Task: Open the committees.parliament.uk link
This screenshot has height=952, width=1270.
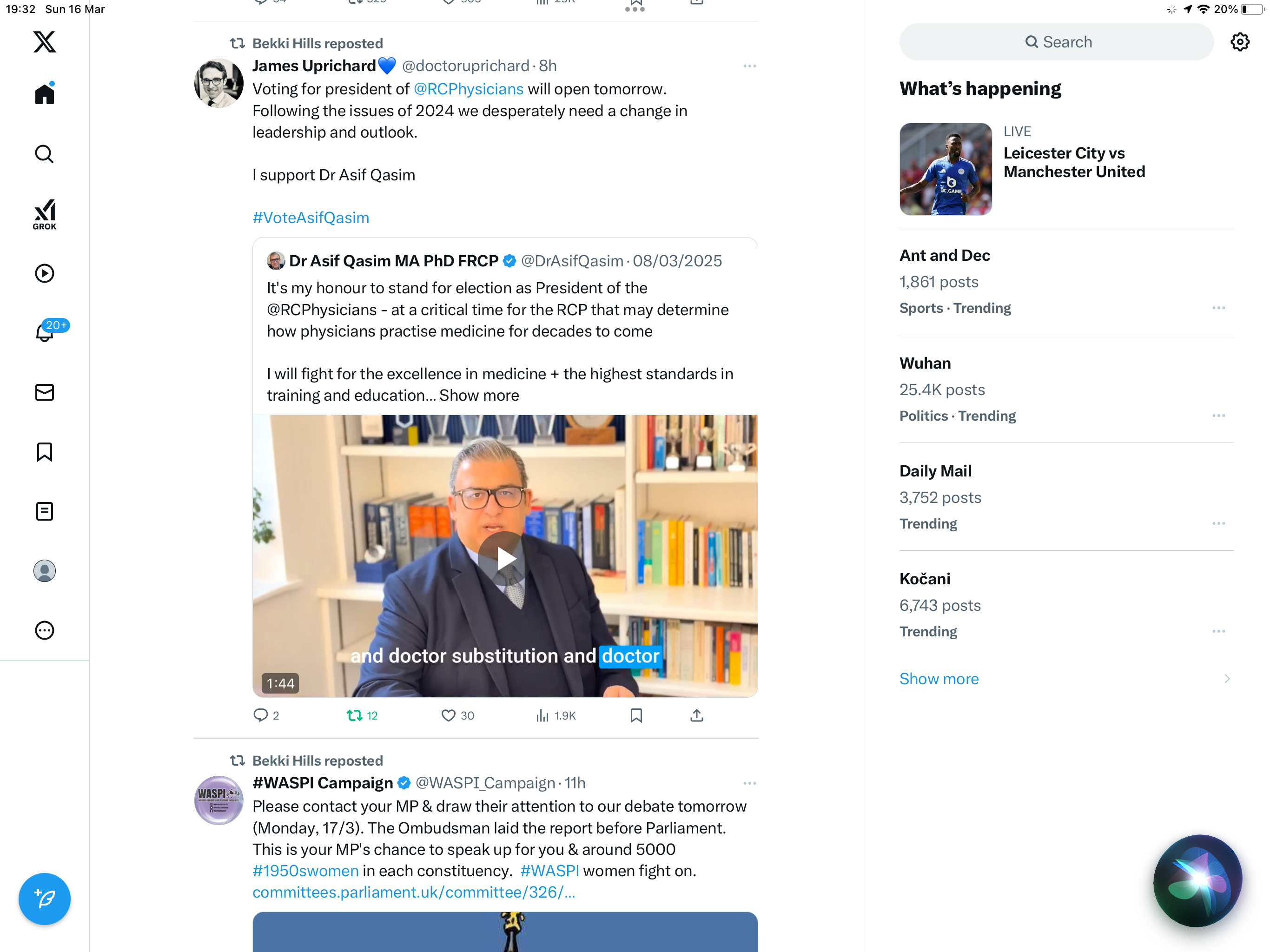Action: (x=413, y=892)
